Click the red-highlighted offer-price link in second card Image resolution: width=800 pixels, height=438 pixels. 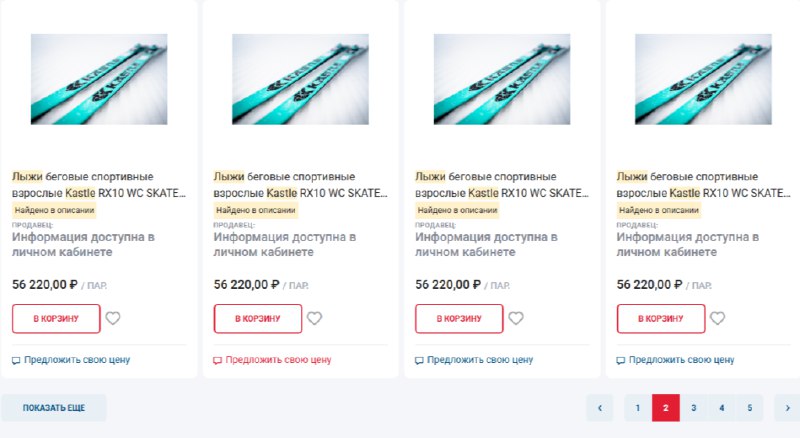tap(278, 360)
